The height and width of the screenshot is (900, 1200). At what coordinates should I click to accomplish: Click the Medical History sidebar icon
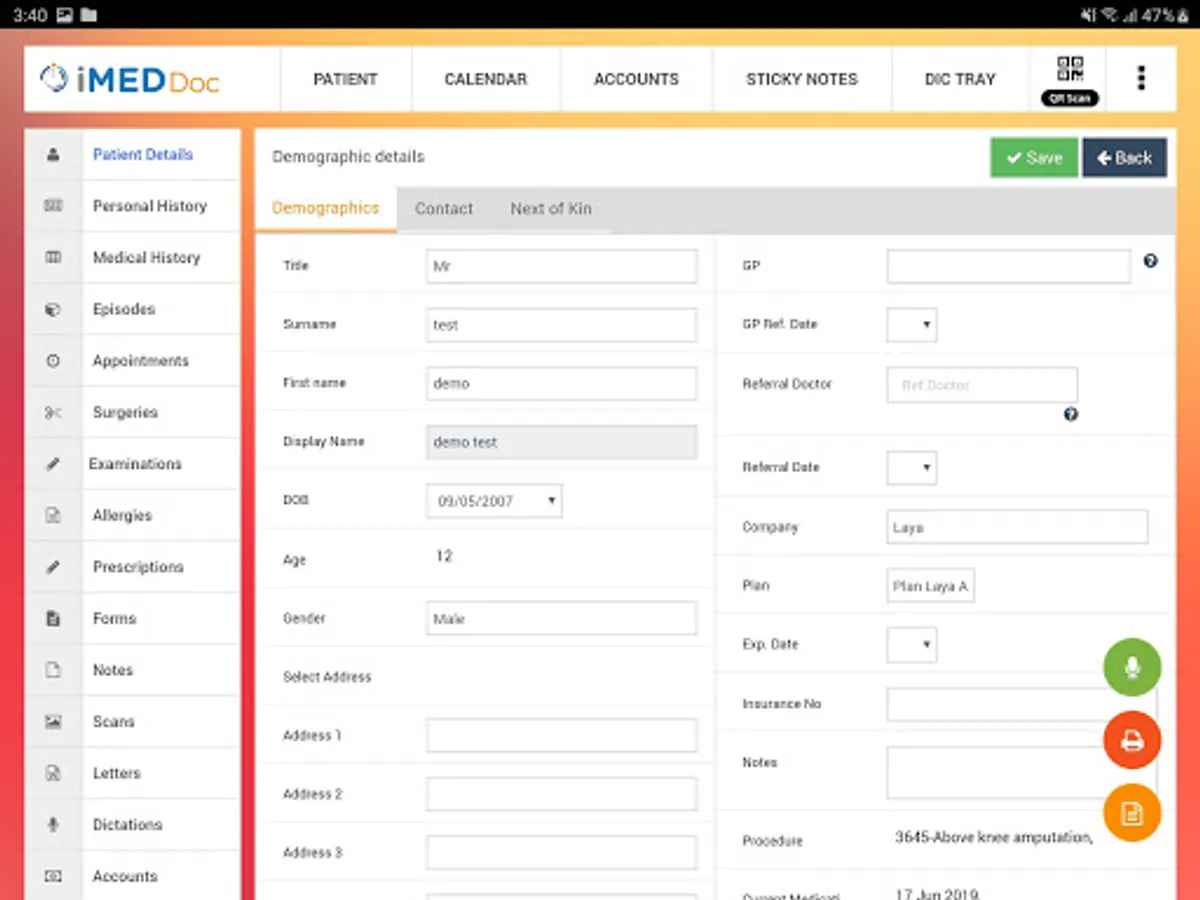53,258
